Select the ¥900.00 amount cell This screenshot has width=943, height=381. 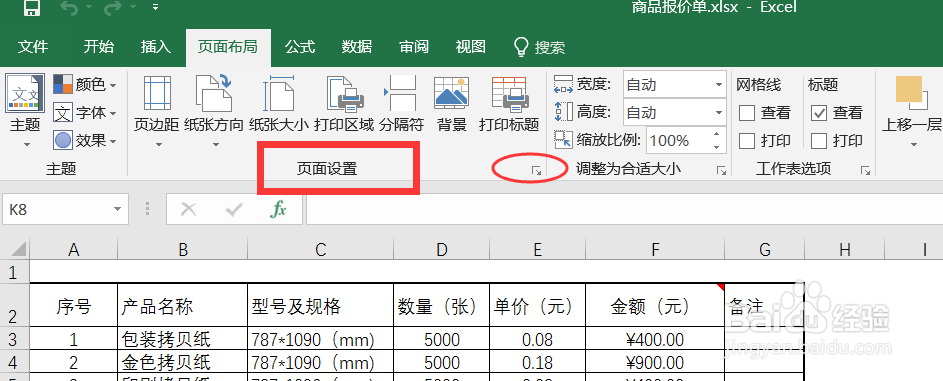(655, 363)
